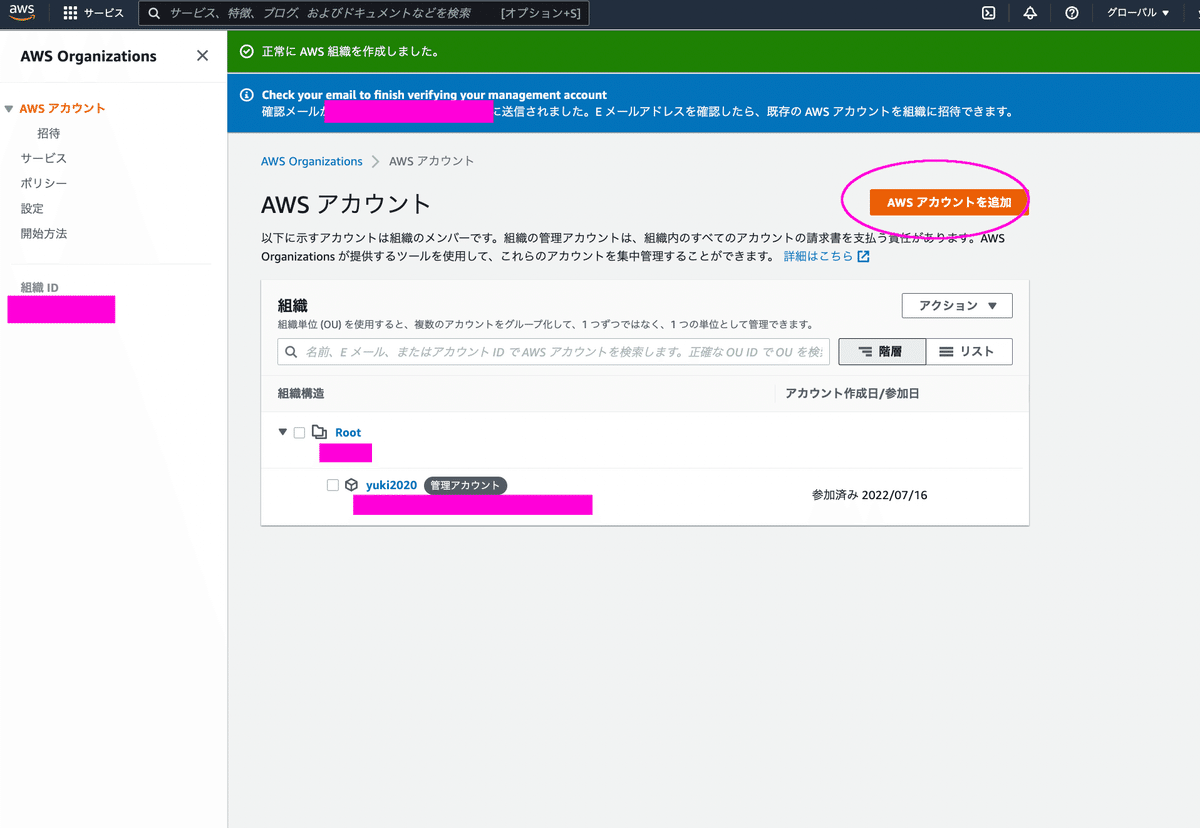Viewport: 1200px width, 828px height.
Task: Tick the yuki2020 account checkbox
Action: (x=333, y=485)
